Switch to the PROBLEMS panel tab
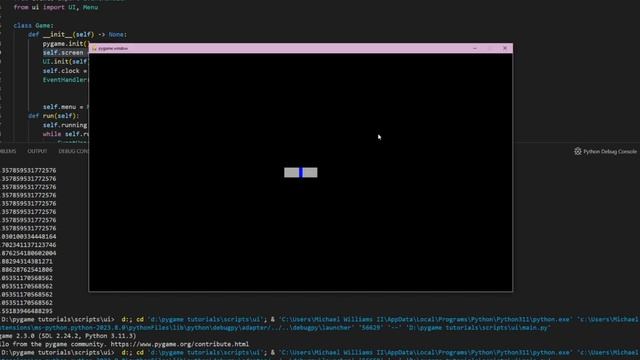640x360 pixels. click(x=8, y=151)
